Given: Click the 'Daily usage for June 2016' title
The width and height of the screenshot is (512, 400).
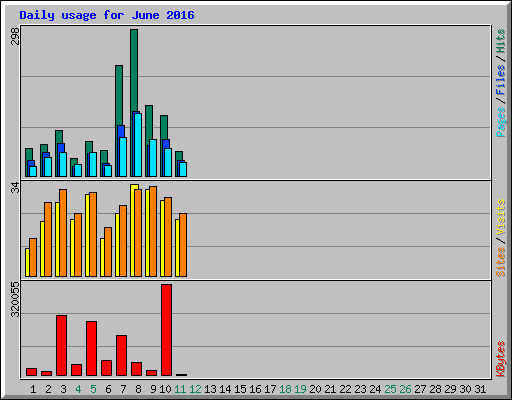Looking at the screenshot, I should pos(107,15).
